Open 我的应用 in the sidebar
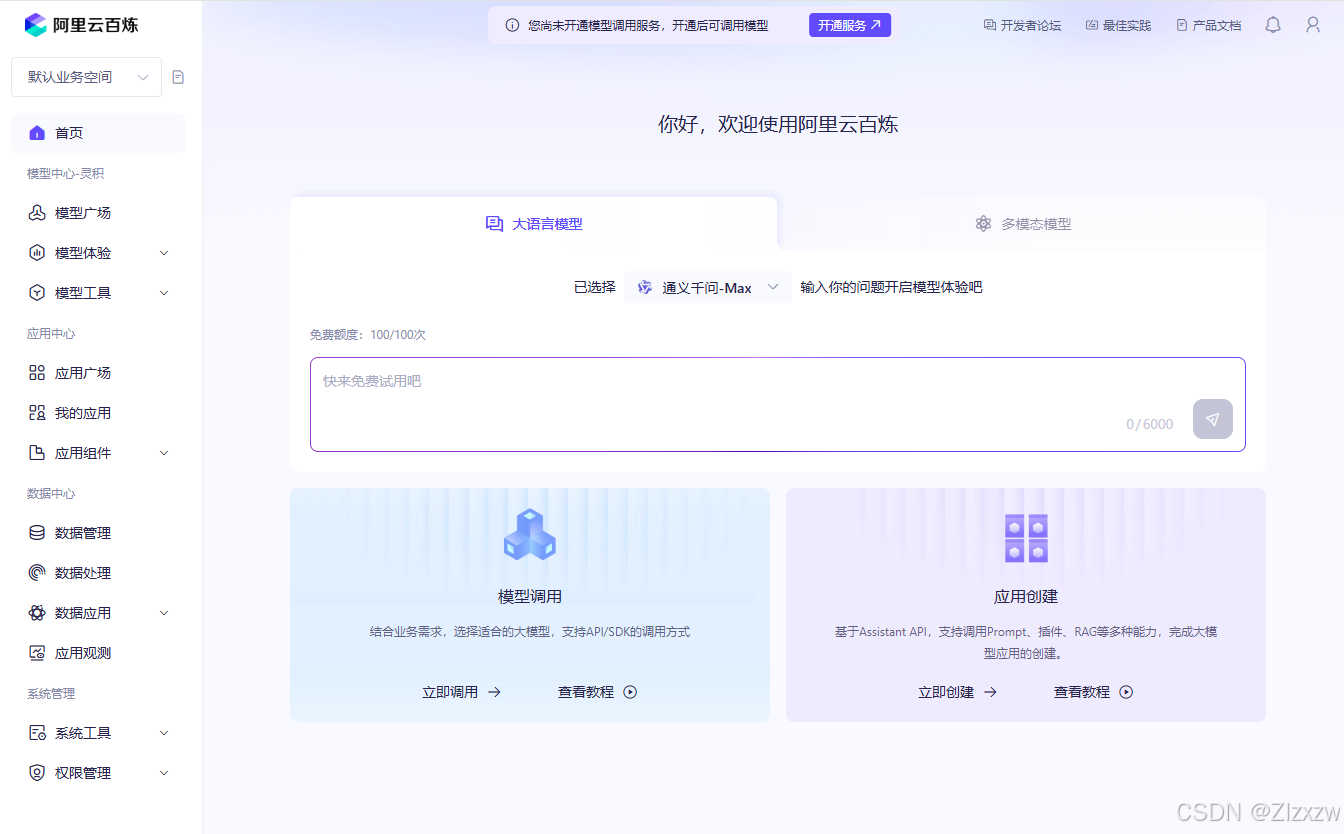This screenshot has width=1344, height=834. tap(98, 413)
